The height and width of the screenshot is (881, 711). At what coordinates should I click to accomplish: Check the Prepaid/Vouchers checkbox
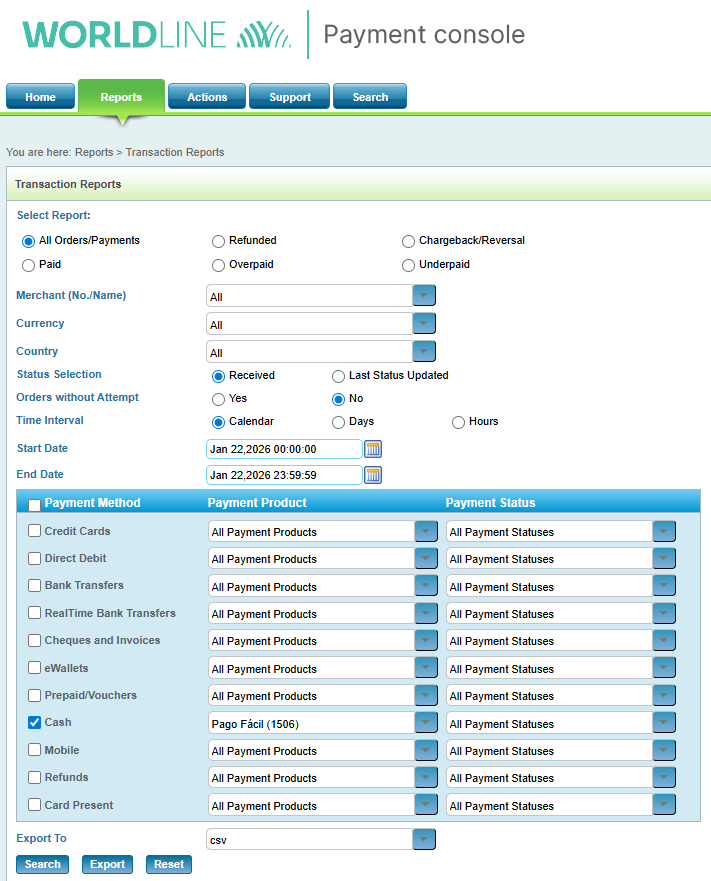[x=34, y=695]
